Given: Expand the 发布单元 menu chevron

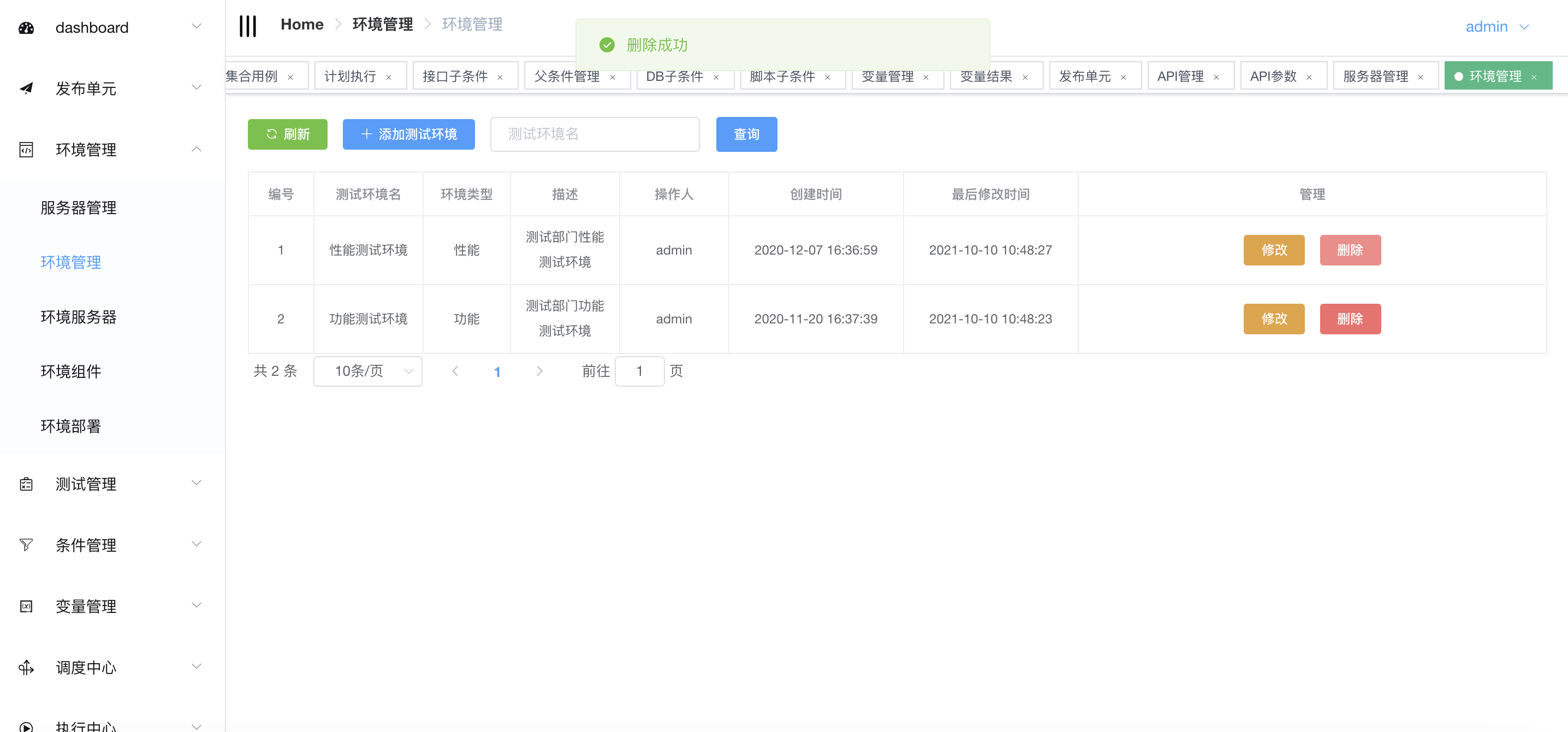Looking at the screenshot, I should (196, 88).
